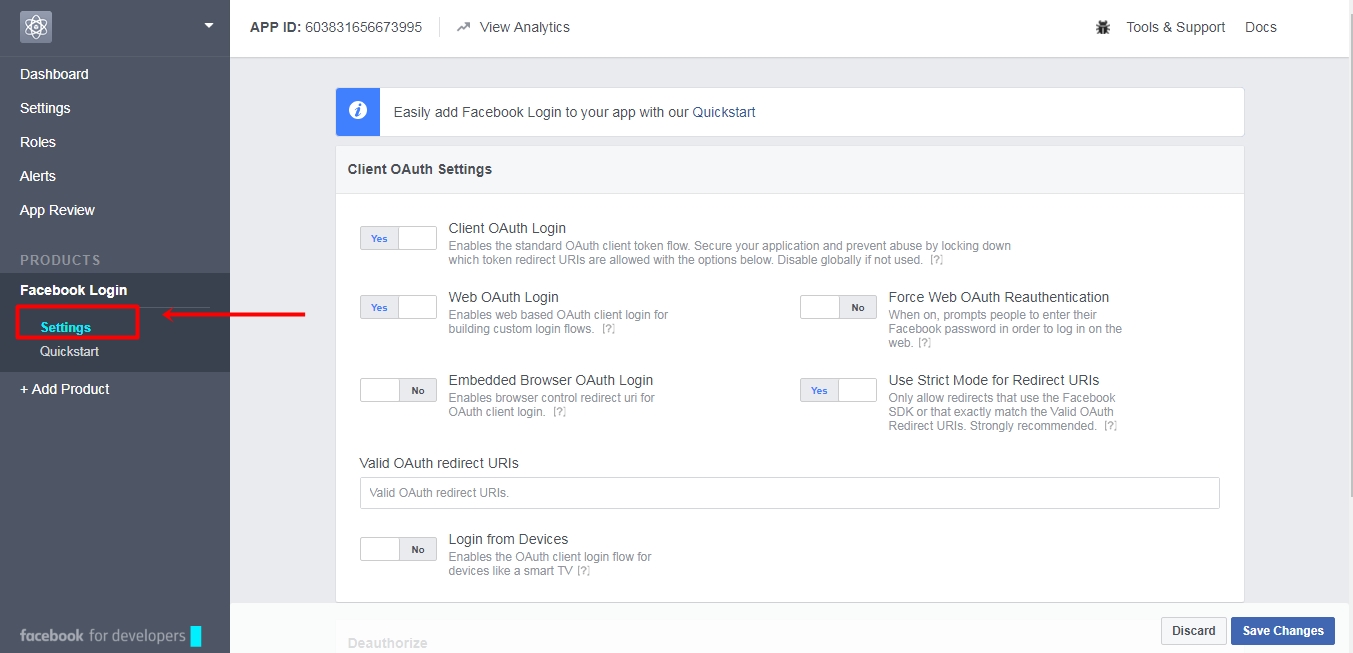Toggle Use Strict Mode for Redirect URIs
Image resolution: width=1353 pixels, height=653 pixels.
click(x=838, y=390)
